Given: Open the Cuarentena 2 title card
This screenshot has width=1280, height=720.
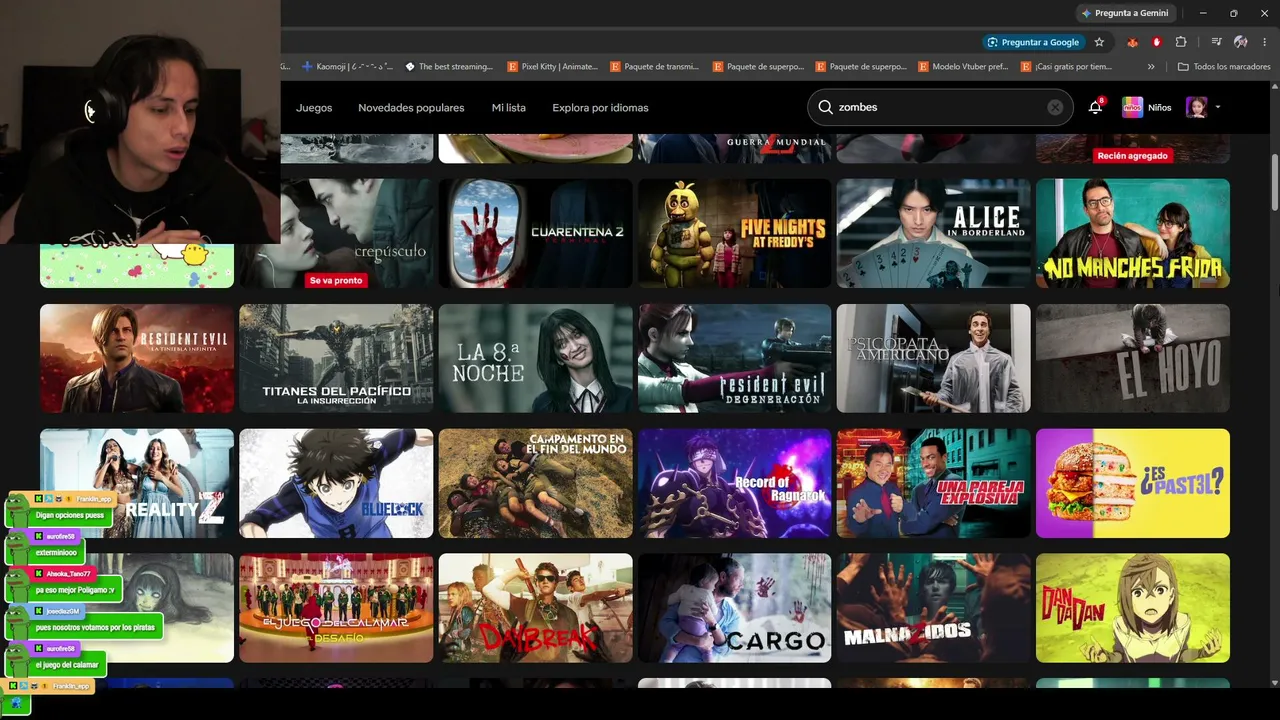Looking at the screenshot, I should (x=535, y=233).
